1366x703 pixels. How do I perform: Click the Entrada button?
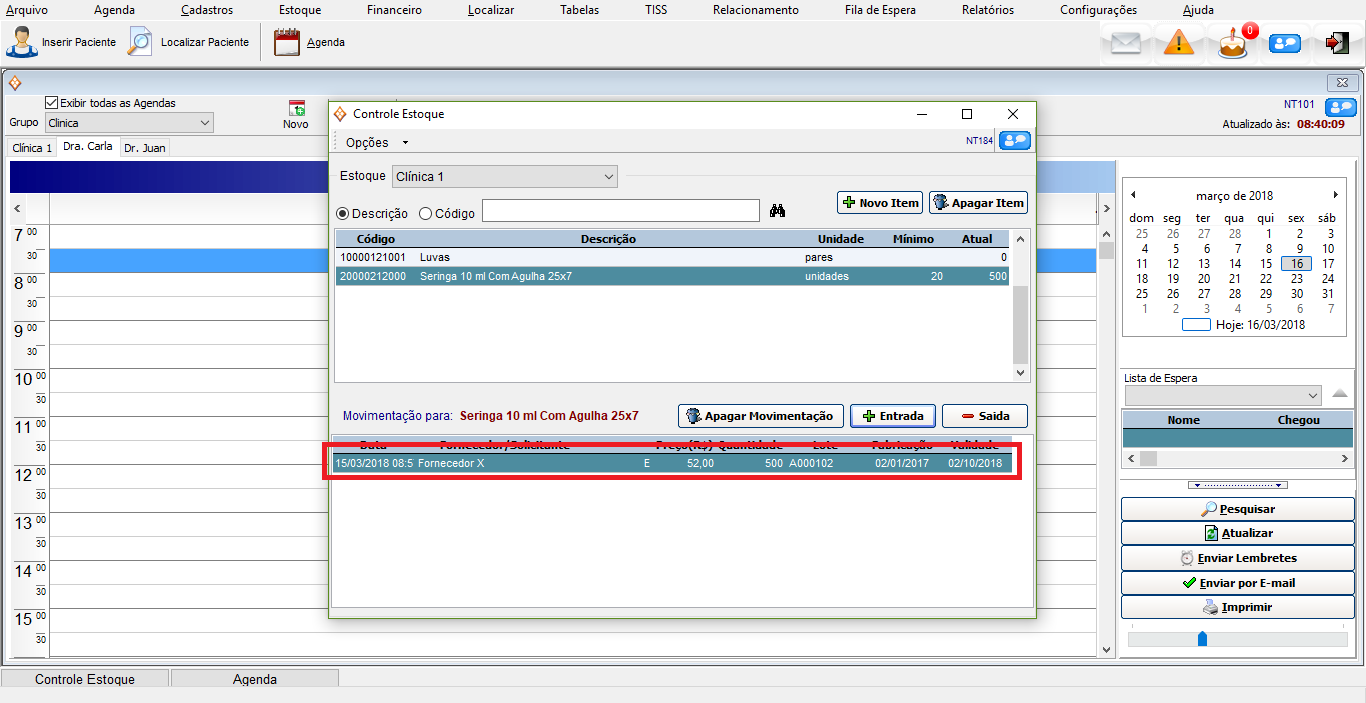tap(892, 416)
